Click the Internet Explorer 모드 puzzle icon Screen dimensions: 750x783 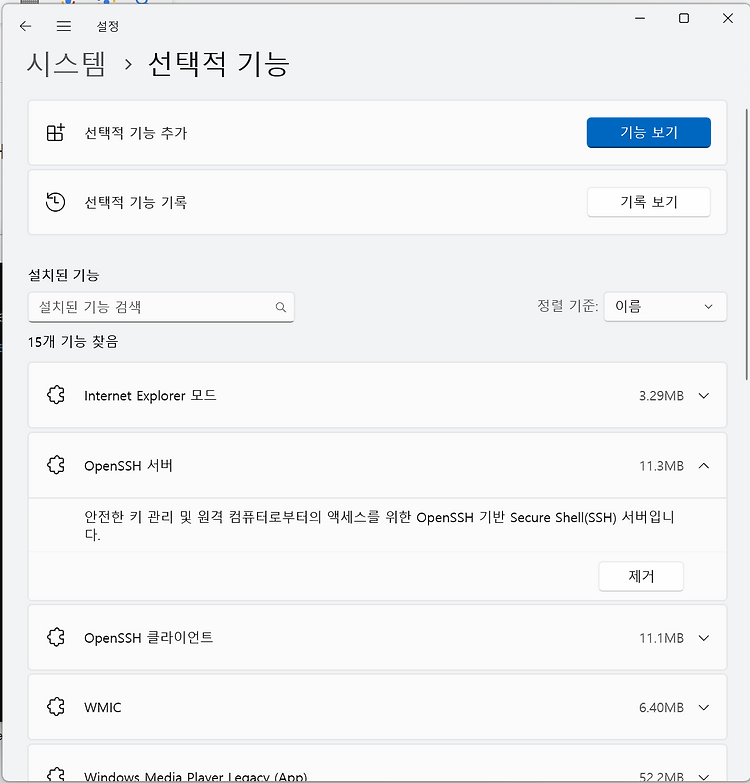point(56,395)
